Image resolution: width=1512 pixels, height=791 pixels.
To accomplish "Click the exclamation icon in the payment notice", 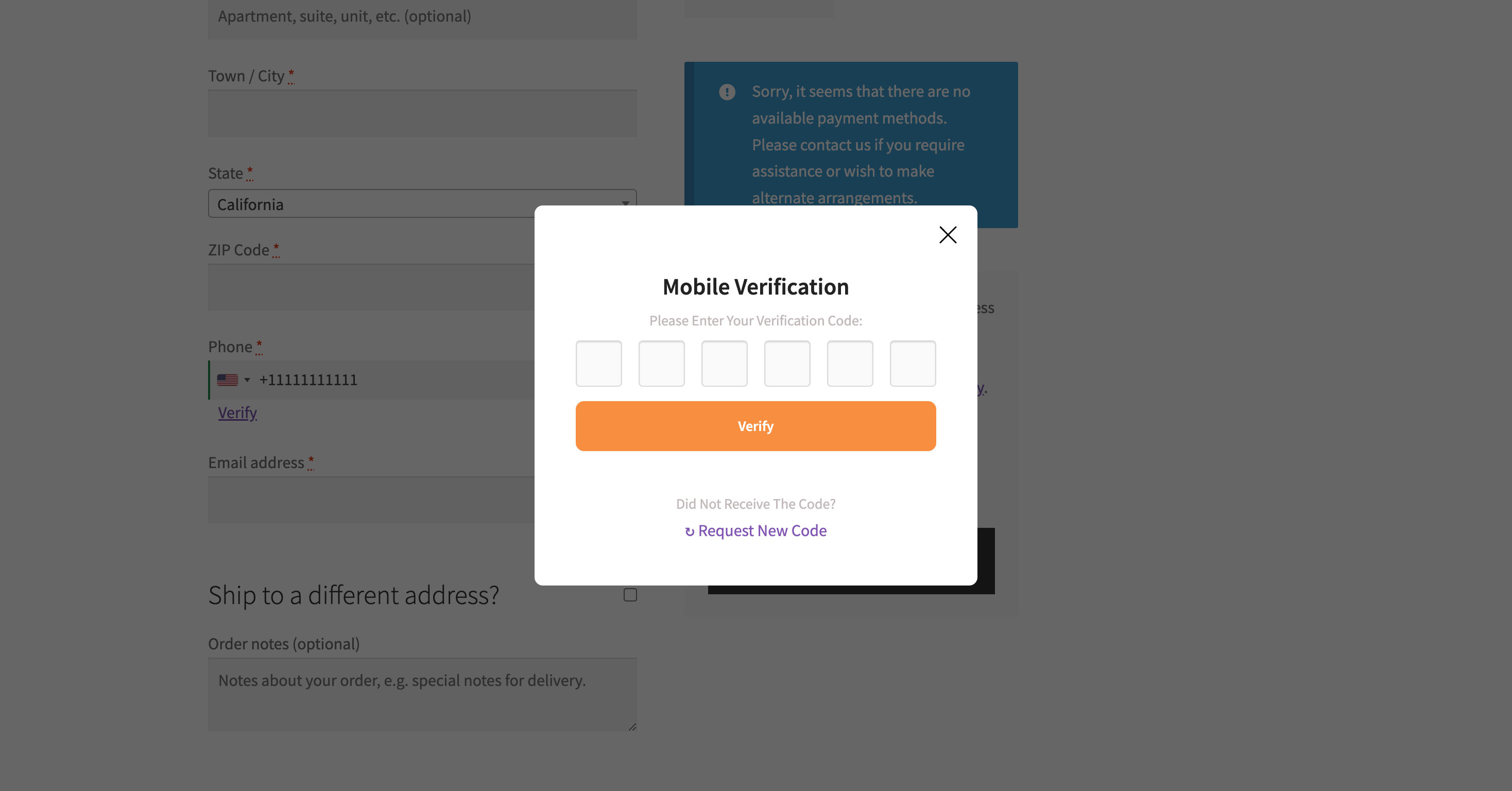I will pyautogui.click(x=727, y=92).
